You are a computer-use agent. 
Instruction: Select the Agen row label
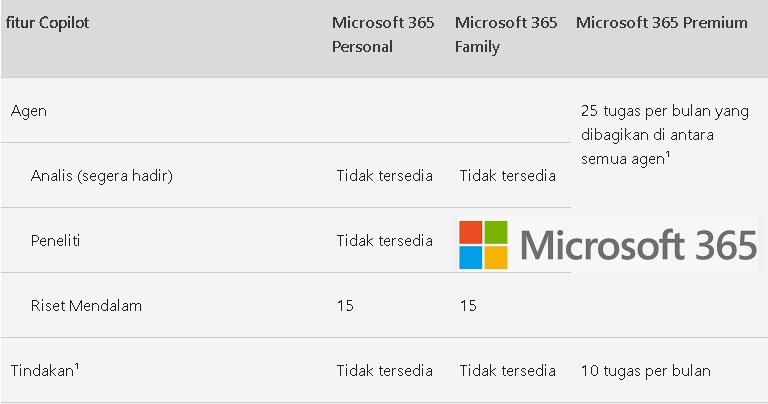click(29, 110)
